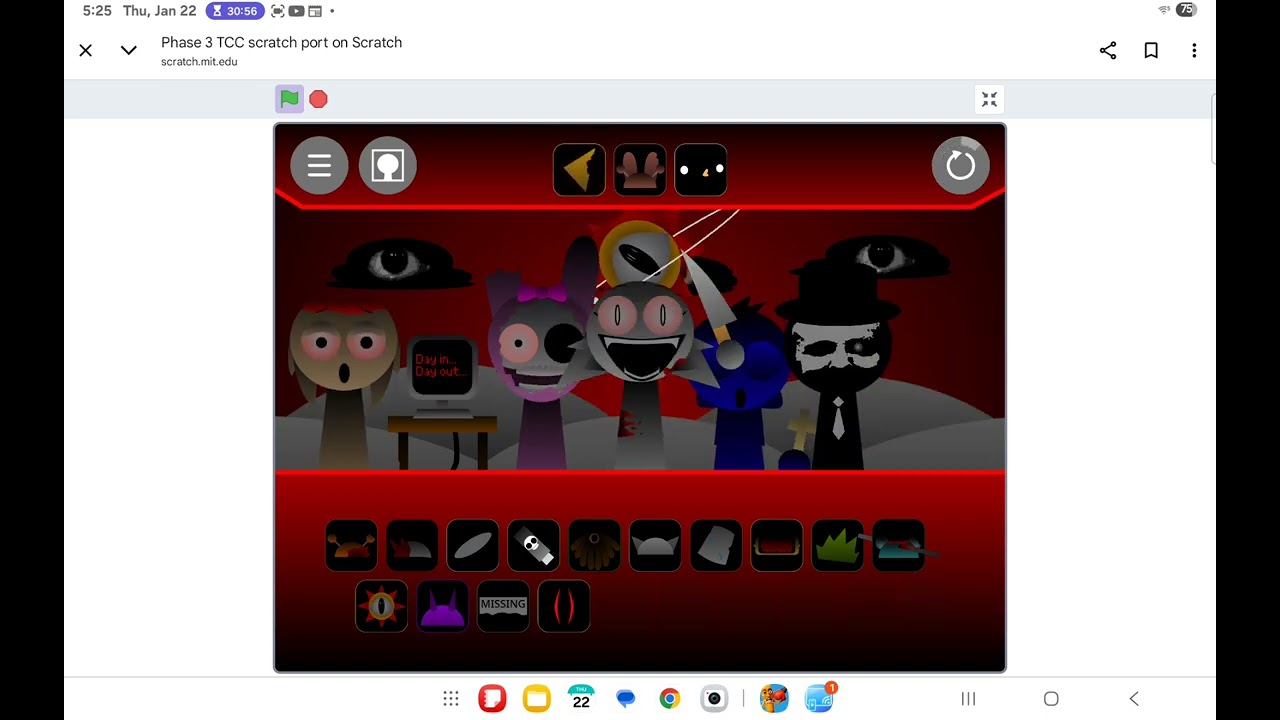Image resolution: width=1280 pixels, height=720 pixels.
Task: Pick the dark red box with gold handles icon
Action: coord(777,546)
